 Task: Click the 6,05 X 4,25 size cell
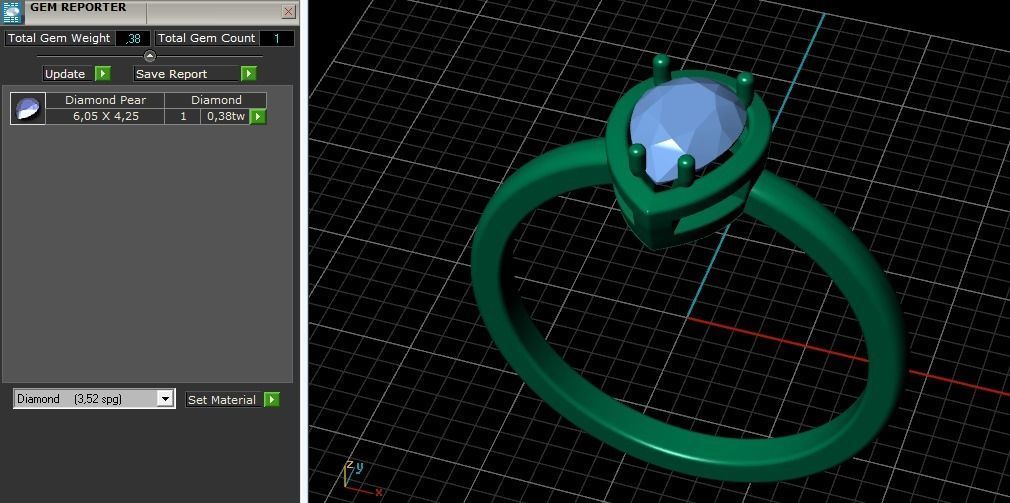105,117
